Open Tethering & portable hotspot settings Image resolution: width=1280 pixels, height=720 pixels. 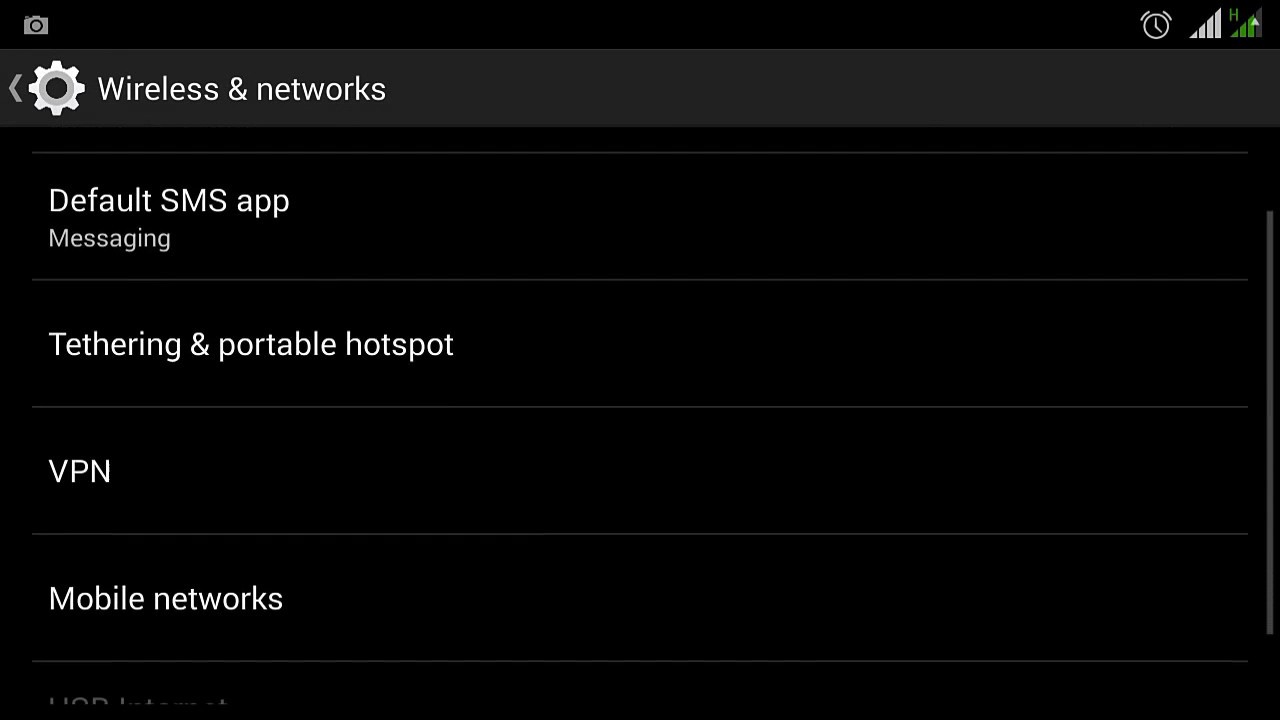[640, 344]
